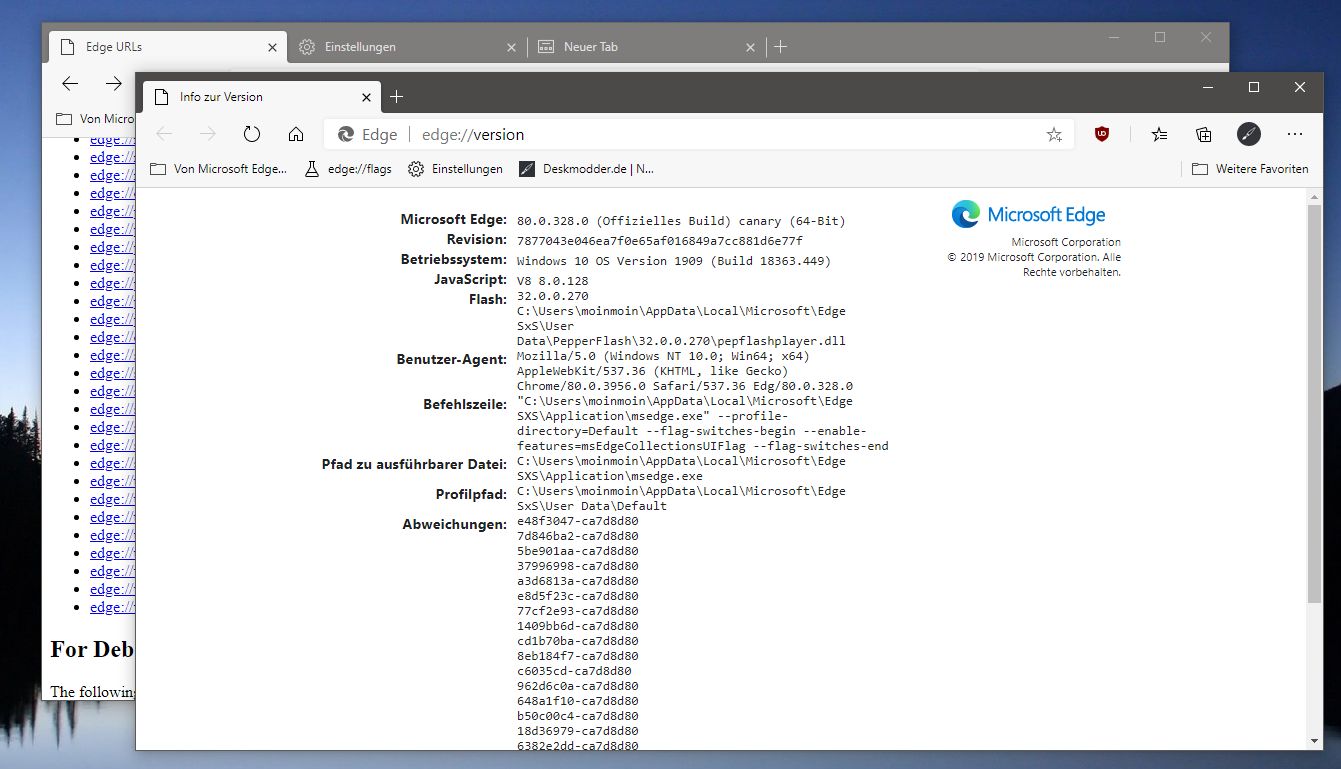The height and width of the screenshot is (769, 1341).
Task: Reload the edge://version page
Action: click(252, 134)
